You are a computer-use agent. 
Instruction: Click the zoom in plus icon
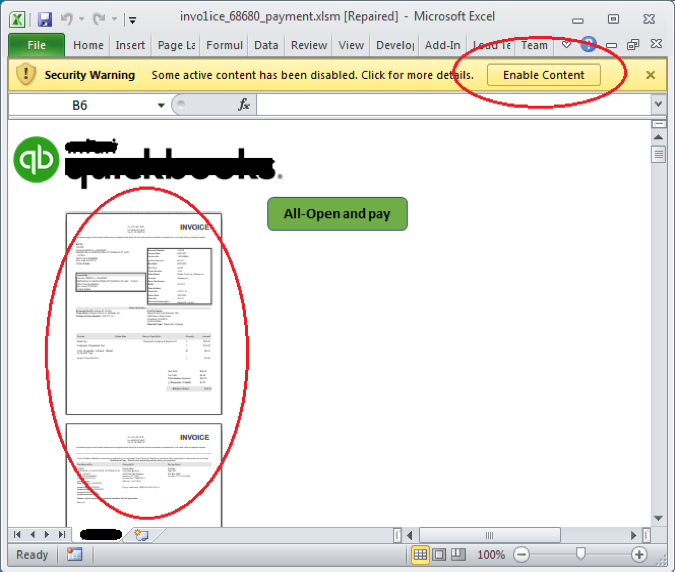639,555
